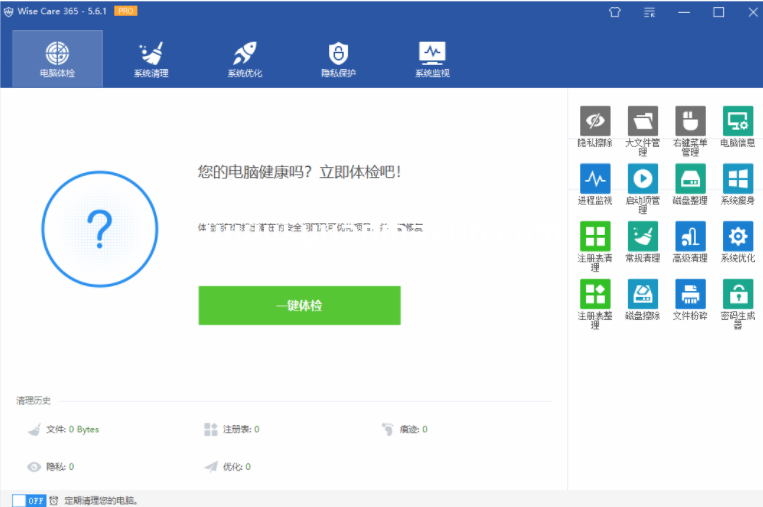Open the 注册表整理 registry defrag tool
Image resolution: width=763 pixels, height=507 pixels.
click(595, 304)
